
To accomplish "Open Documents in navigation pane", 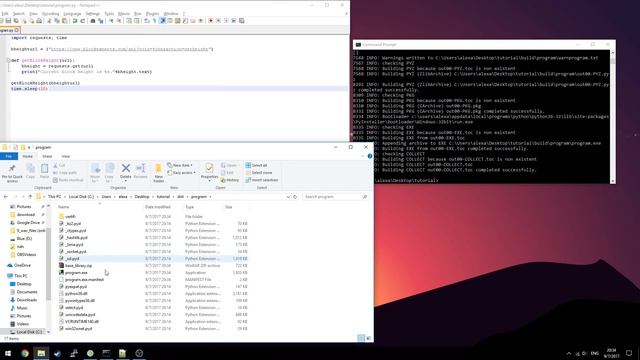I will coord(27,292).
